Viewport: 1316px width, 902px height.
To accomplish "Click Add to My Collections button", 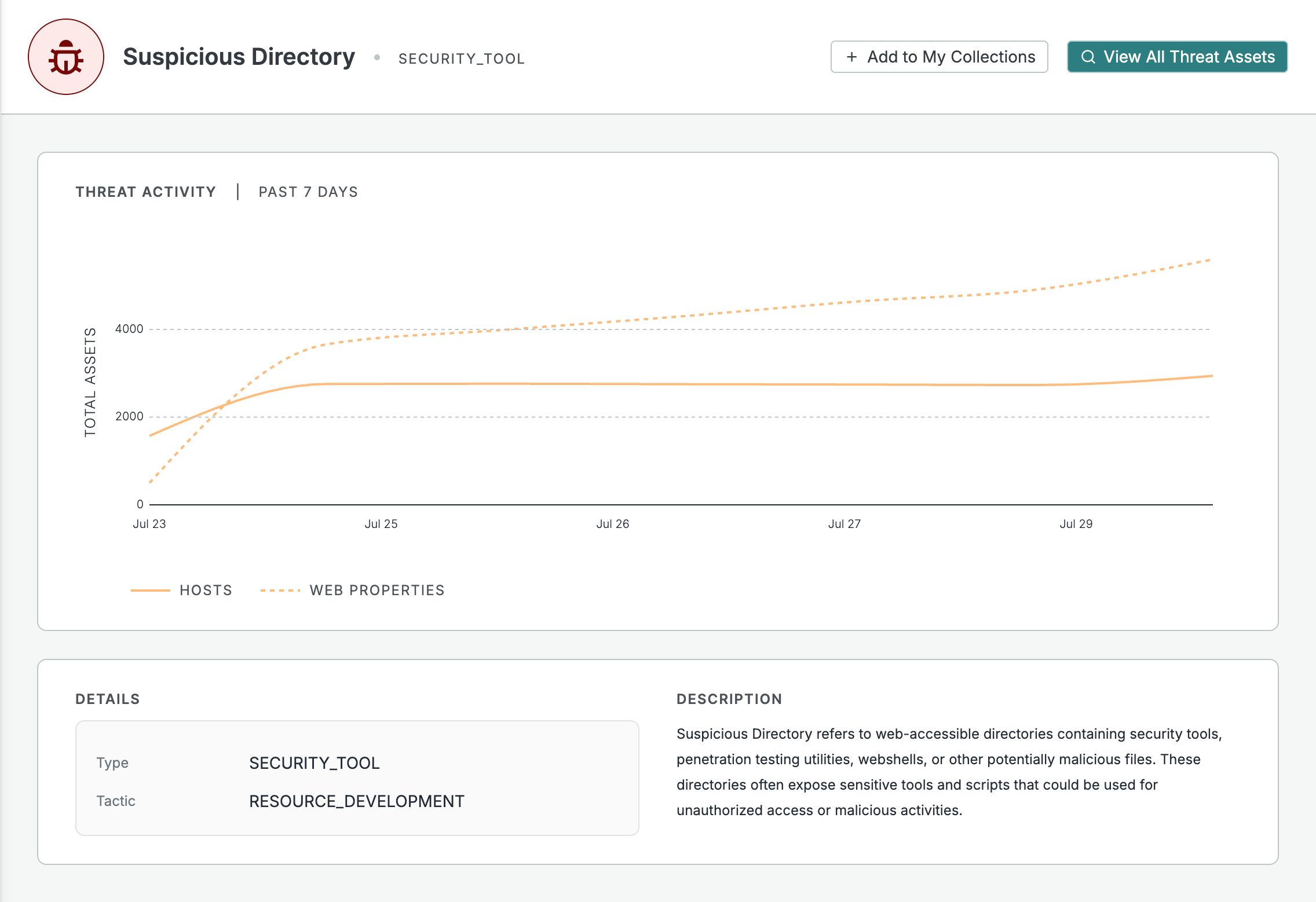I will [x=939, y=57].
